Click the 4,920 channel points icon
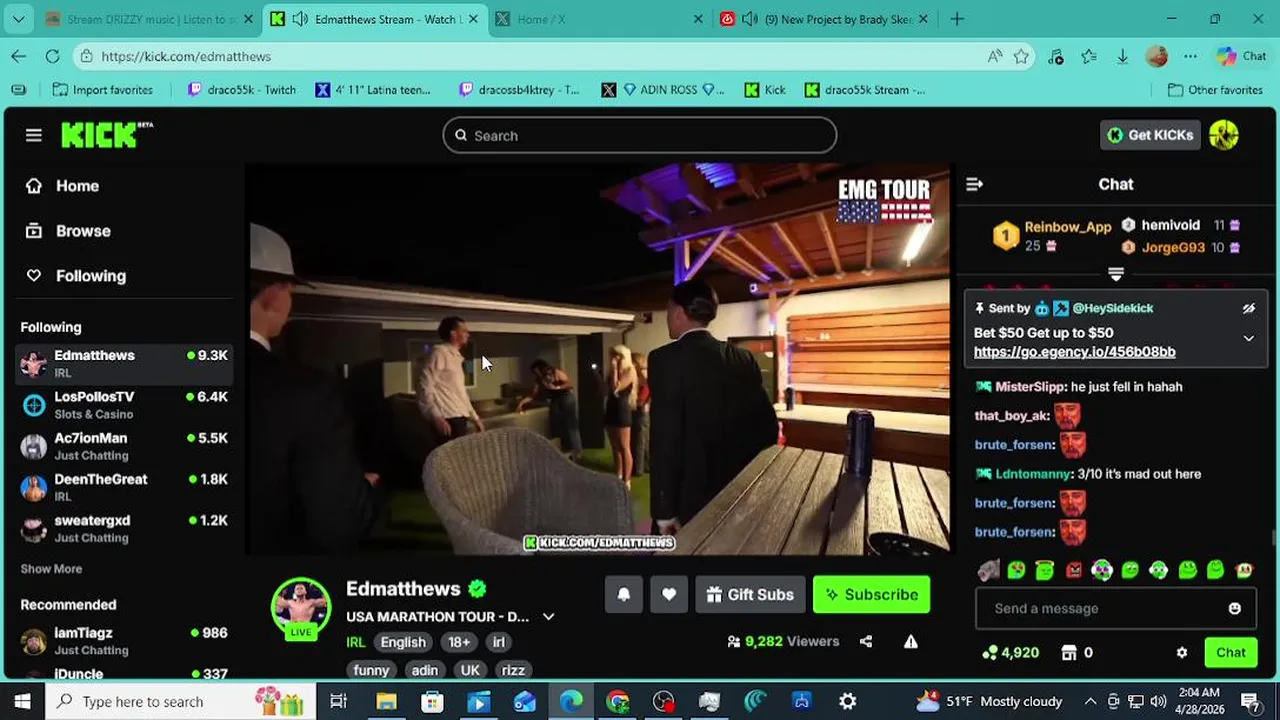This screenshot has width=1280, height=720. 990,653
